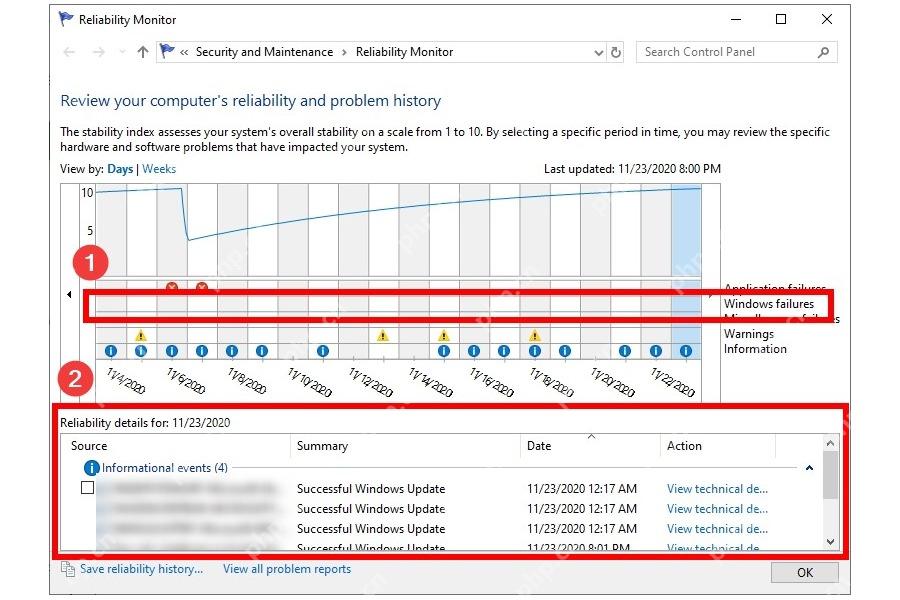This screenshot has width=900, height=600.
Task: Click the Reliability Monitor title bar flag icon
Action: click(66, 19)
